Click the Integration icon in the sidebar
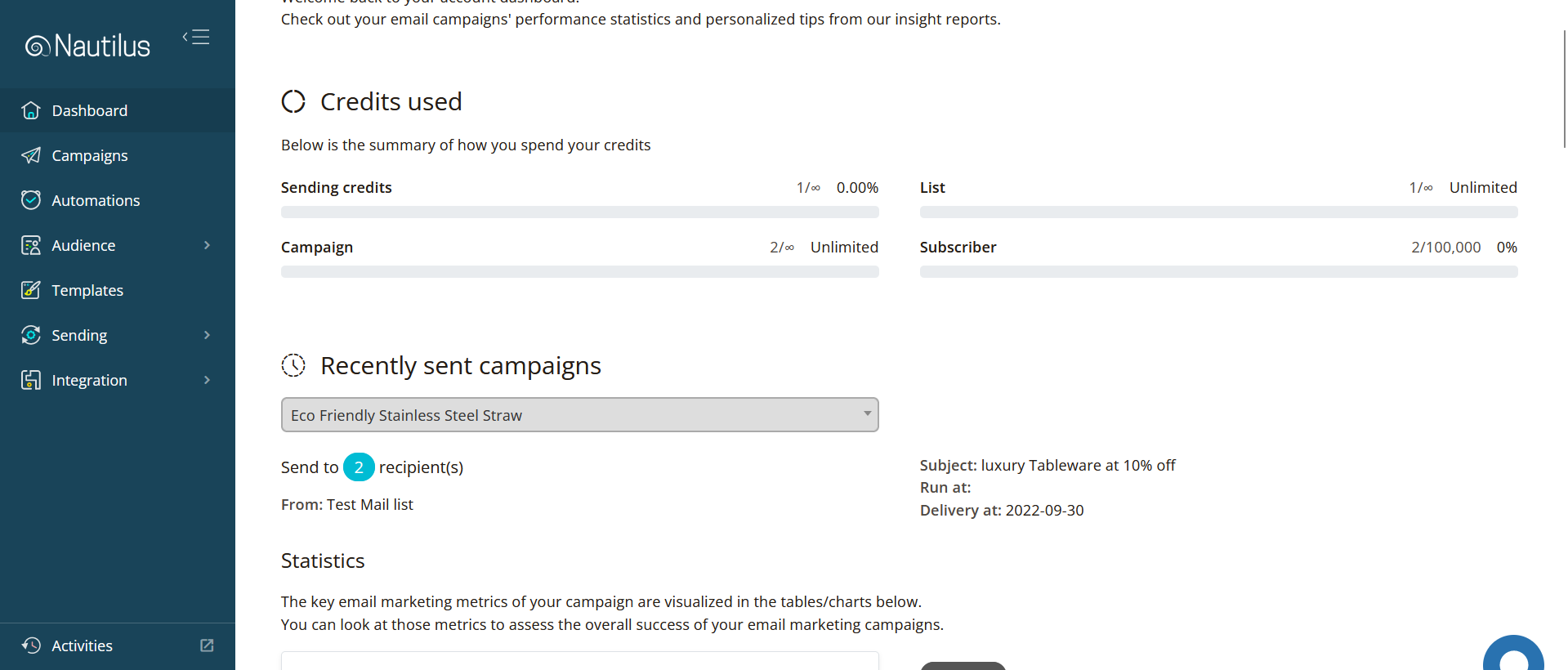The width and height of the screenshot is (1568, 670). click(31, 380)
